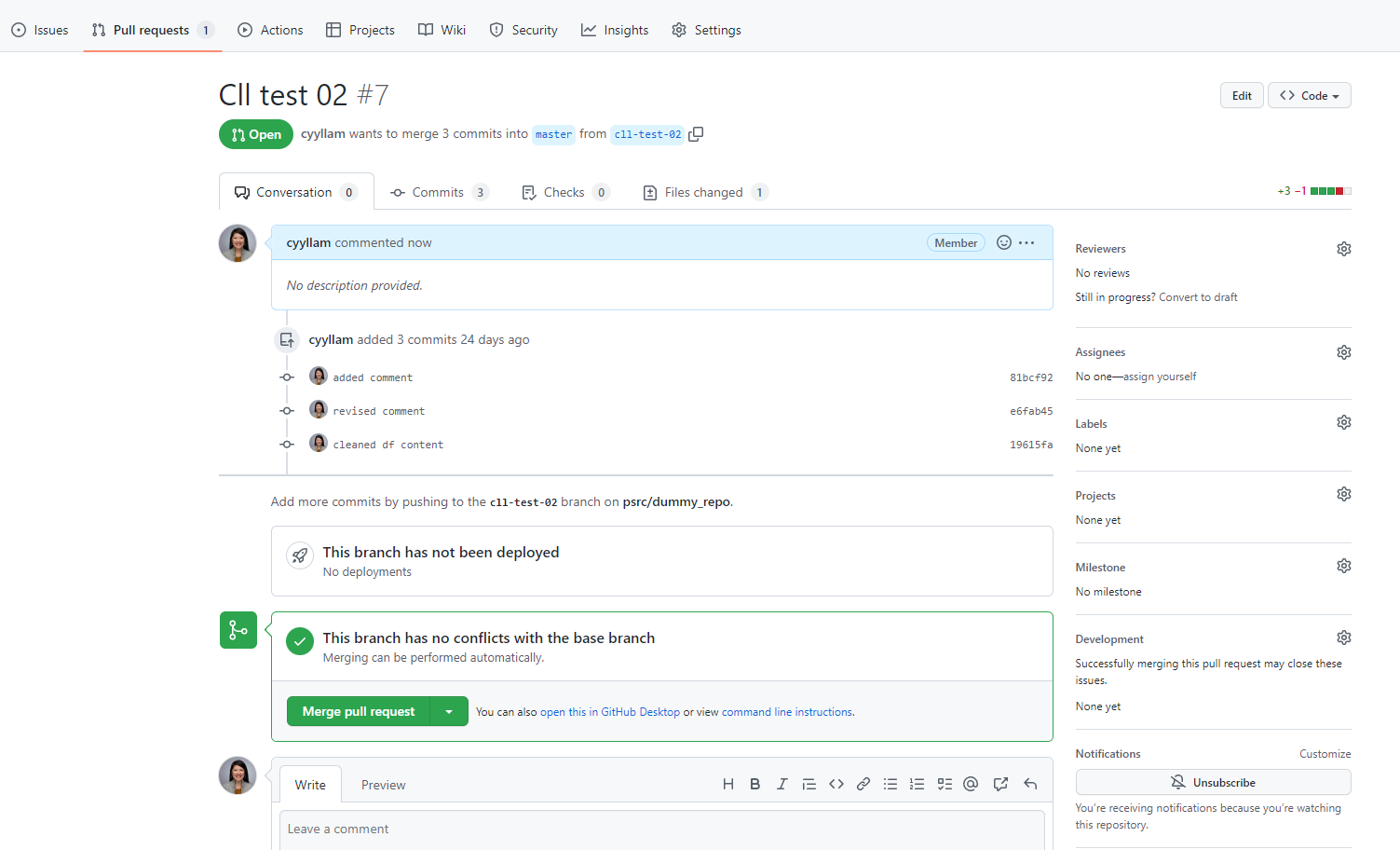The height and width of the screenshot is (850, 1400).
Task: Open Reviewers settings gear
Action: (x=1344, y=249)
